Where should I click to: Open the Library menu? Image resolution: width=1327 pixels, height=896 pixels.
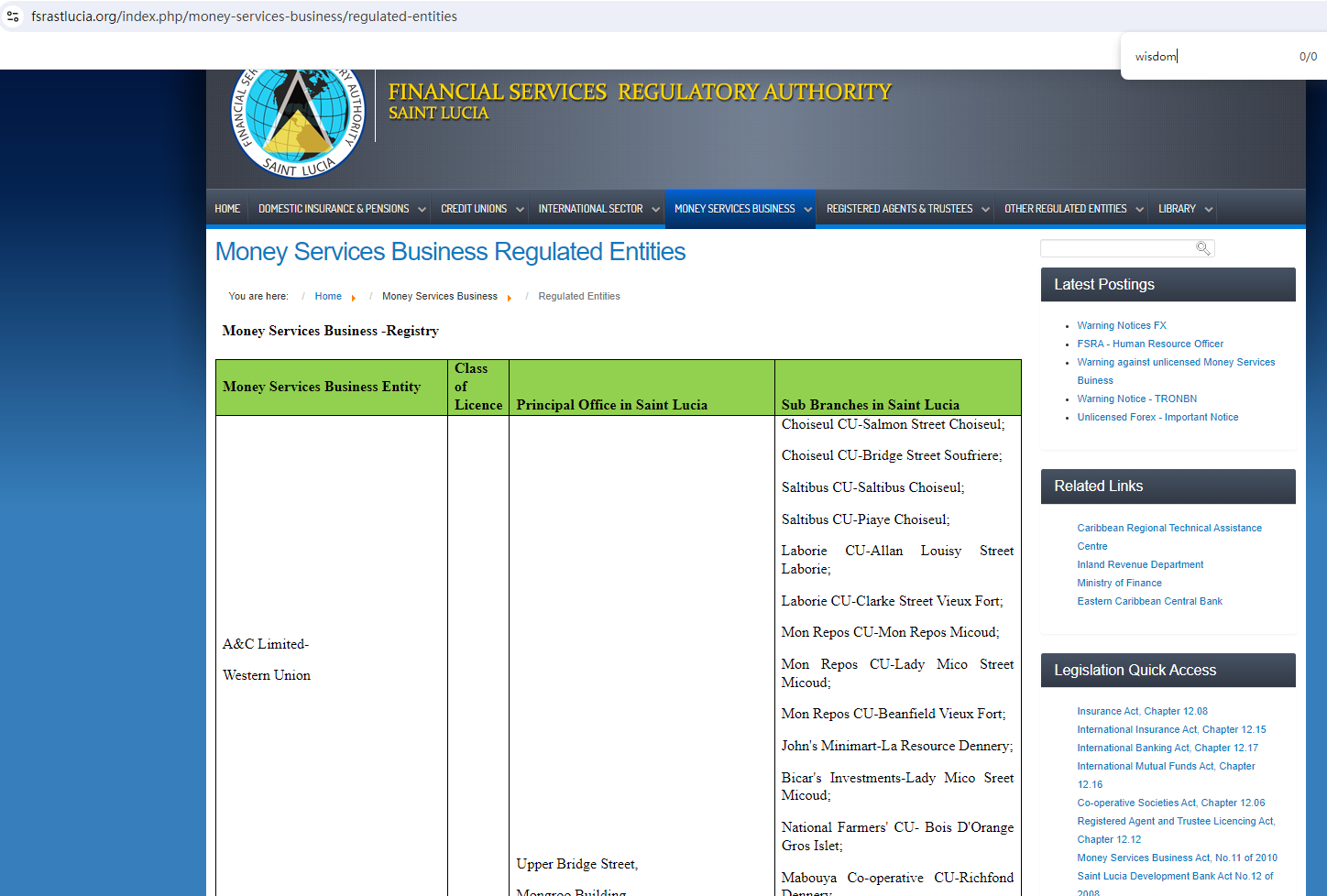pyautogui.click(x=1177, y=209)
